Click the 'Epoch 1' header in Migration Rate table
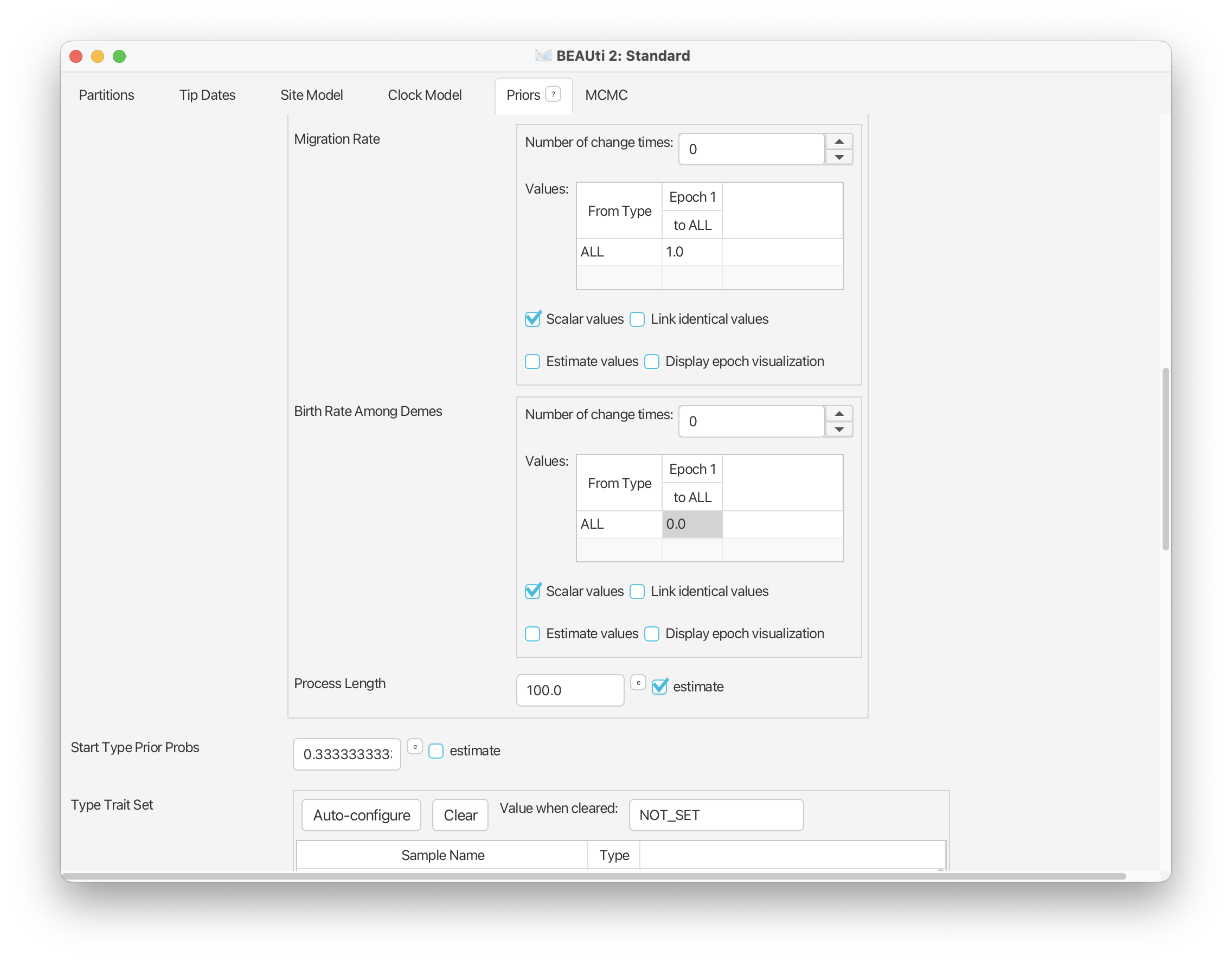Screen dimensions: 1232x962 click(x=691, y=197)
